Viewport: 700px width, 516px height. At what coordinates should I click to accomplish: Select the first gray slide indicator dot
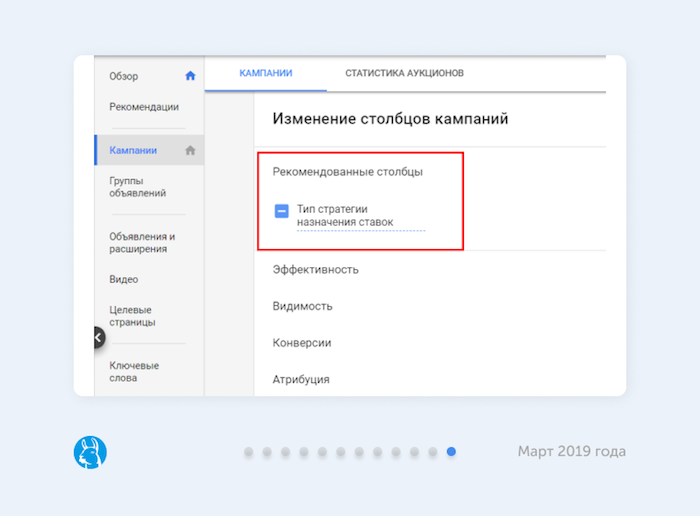point(249,452)
